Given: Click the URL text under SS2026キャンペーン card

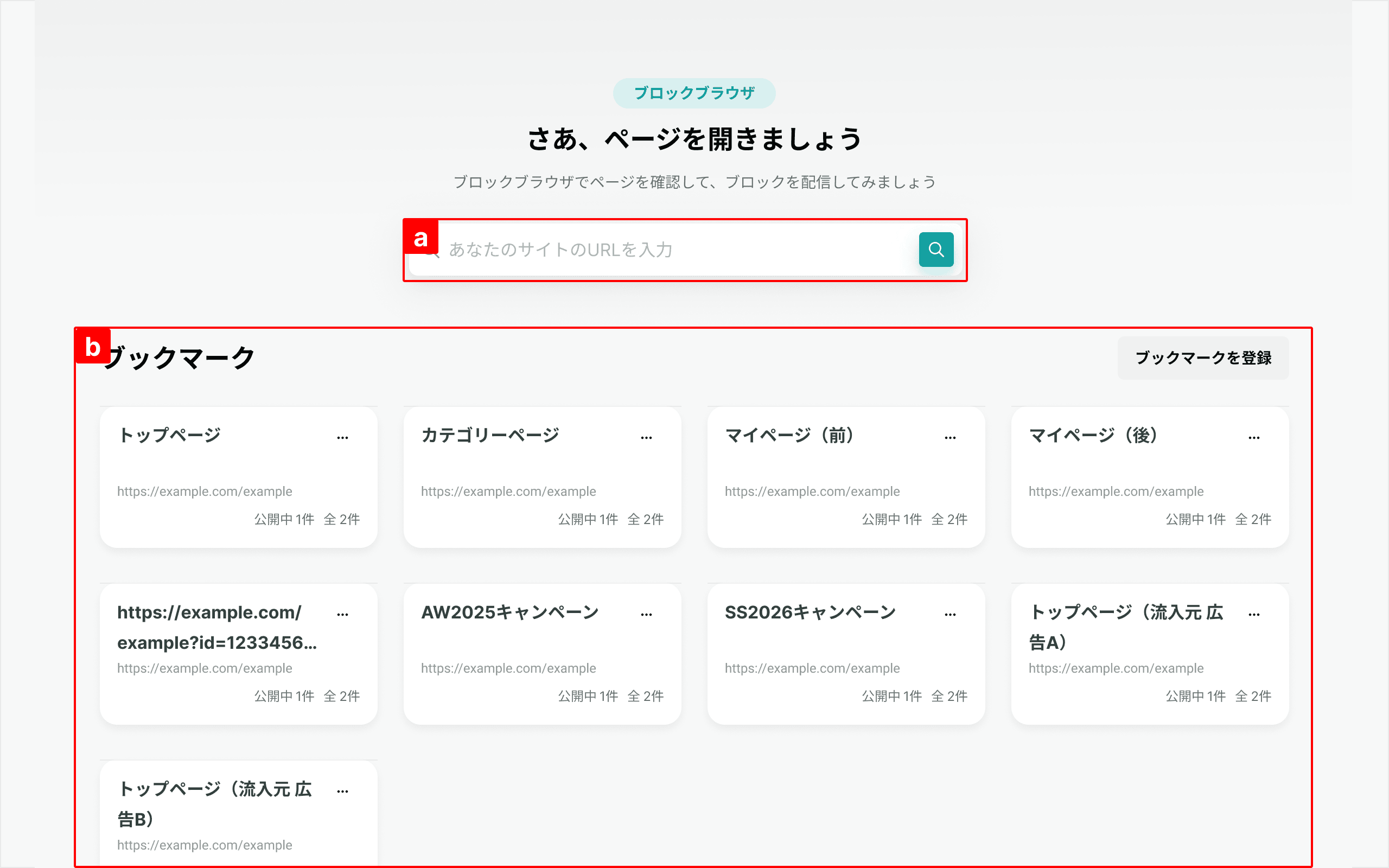Looking at the screenshot, I should click(812, 668).
